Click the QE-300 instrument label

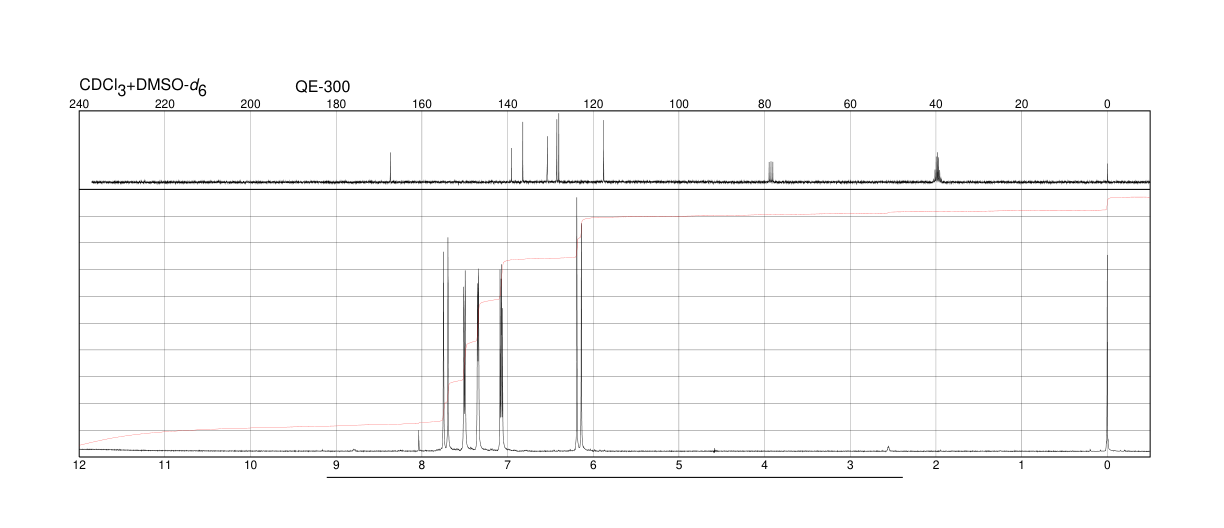tap(323, 87)
